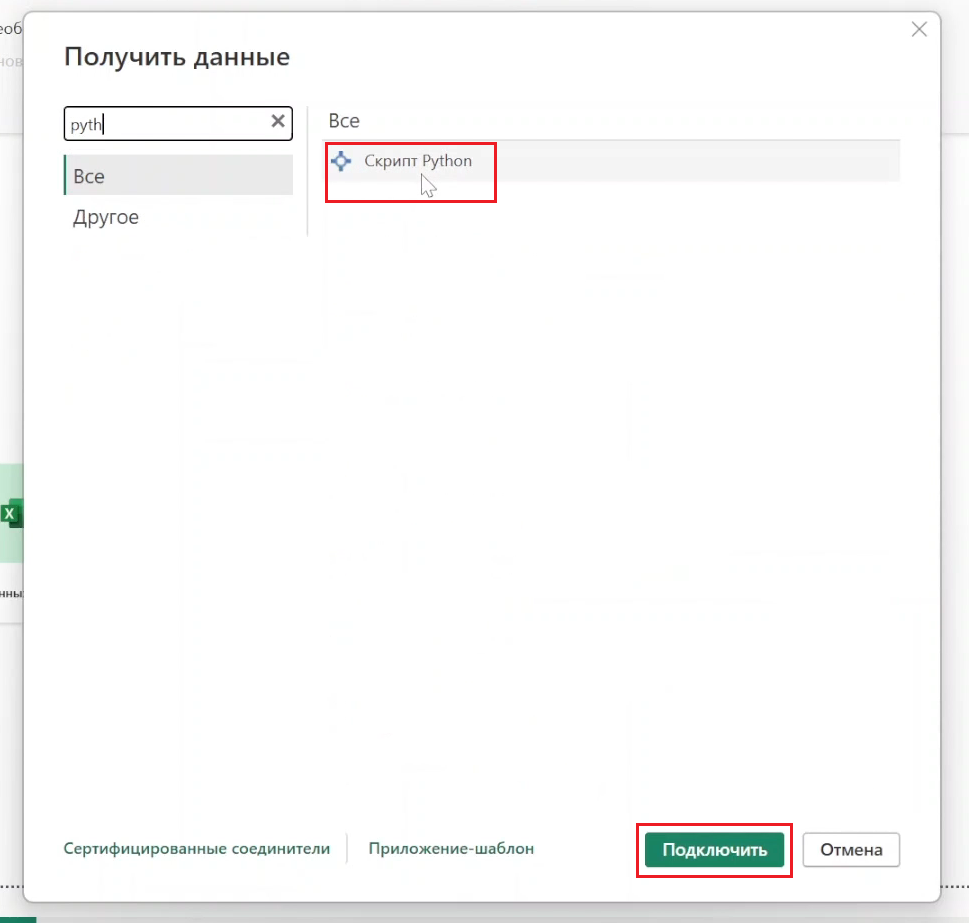Choose Скрипт Python from results list
The height and width of the screenshot is (923, 969).
tap(612, 161)
